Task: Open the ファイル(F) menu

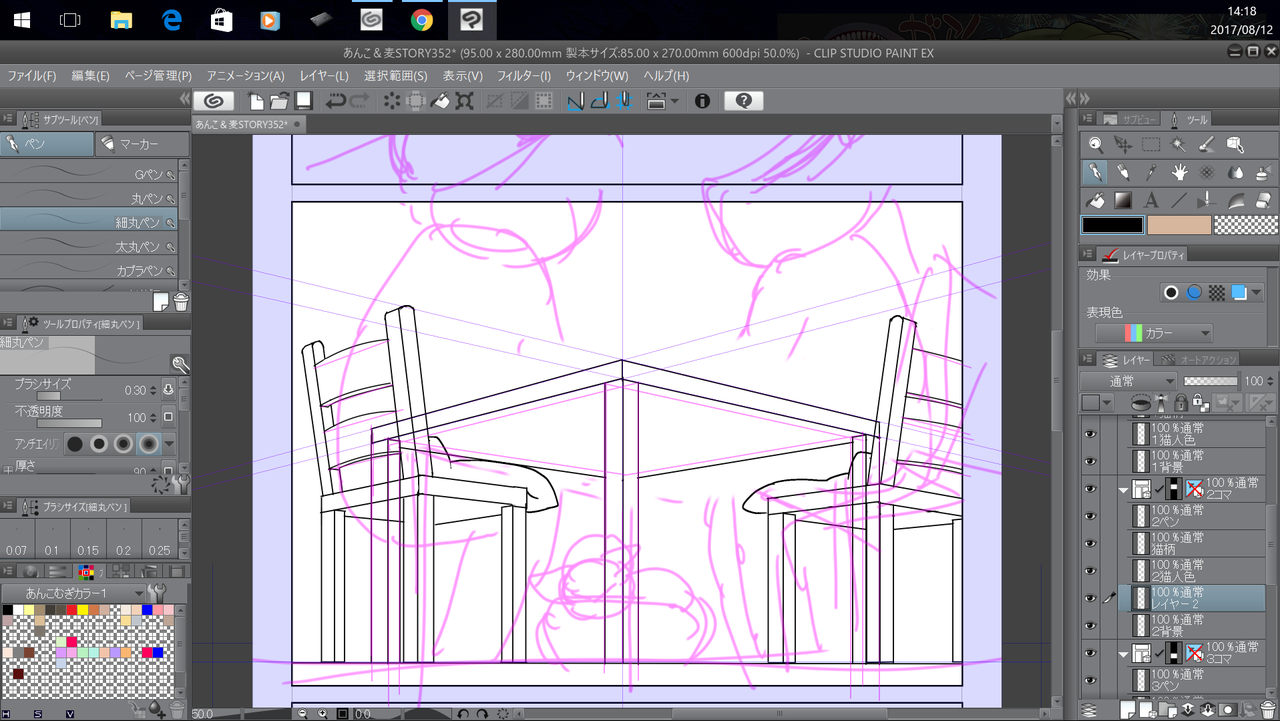Action: (x=32, y=76)
